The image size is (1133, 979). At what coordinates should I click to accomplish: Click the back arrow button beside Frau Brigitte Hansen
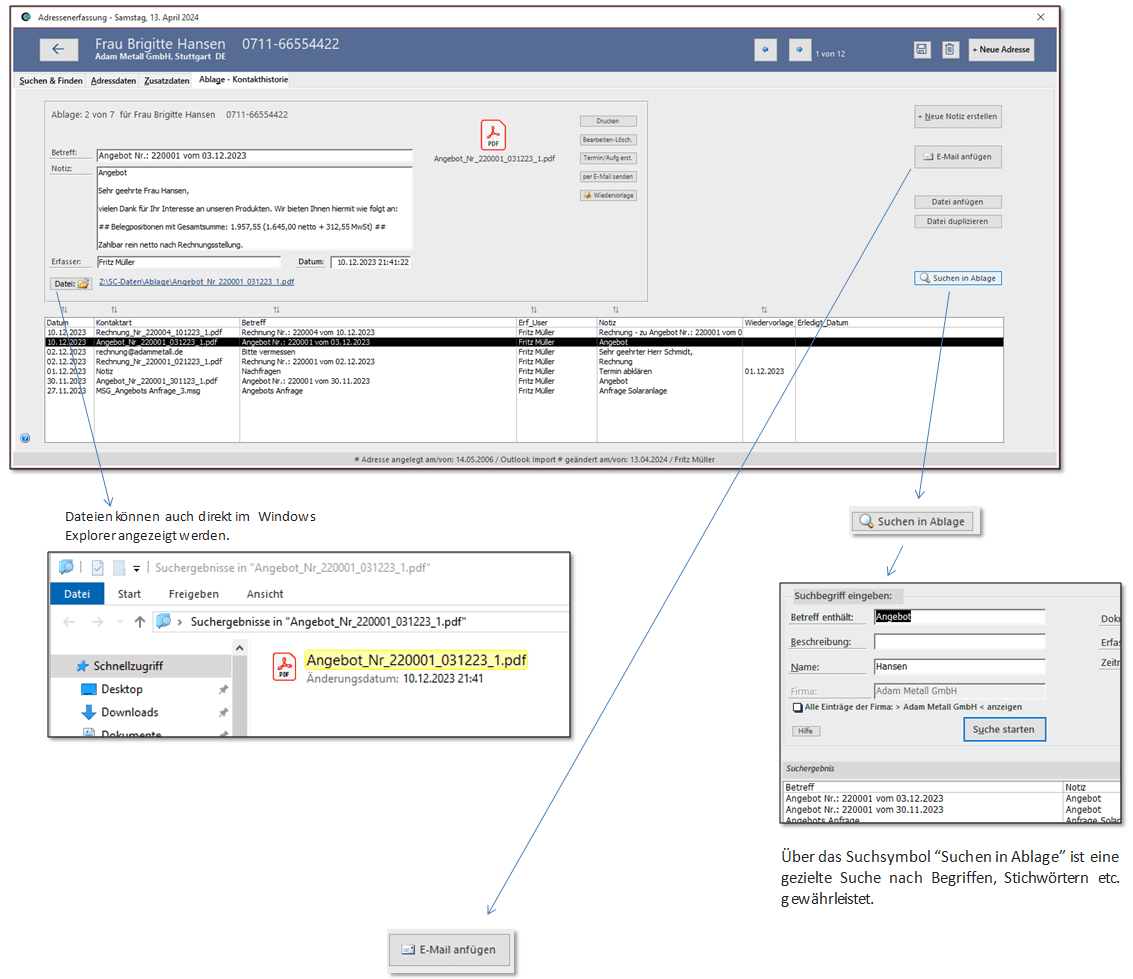click(x=58, y=49)
